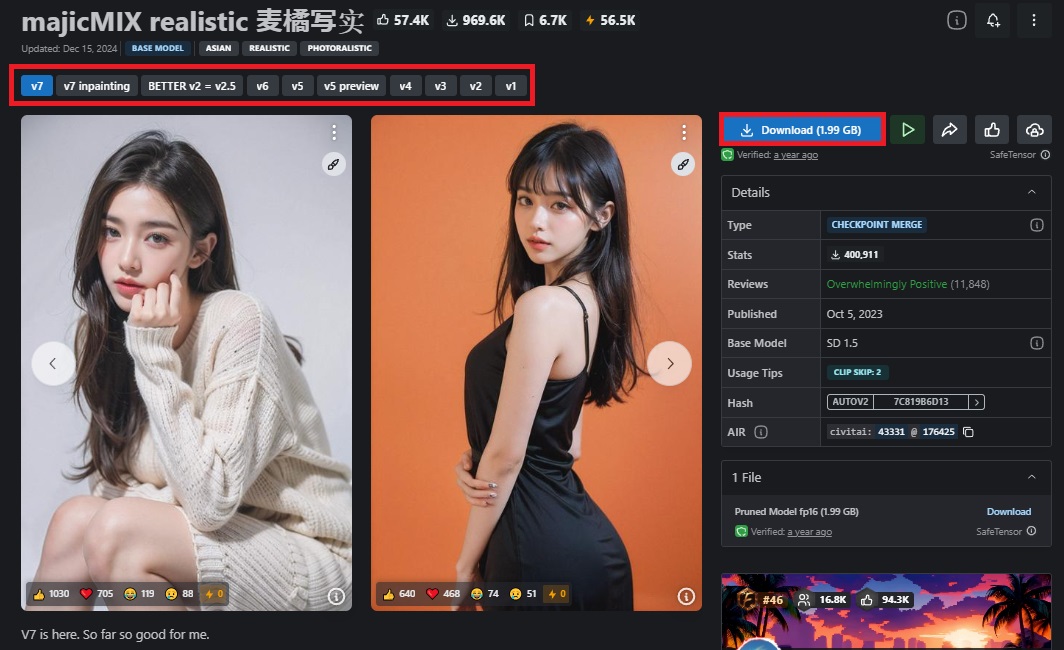Toggle the bookmark showing 6.7K
Screen dimensions: 1064x650
[x=546, y=19]
